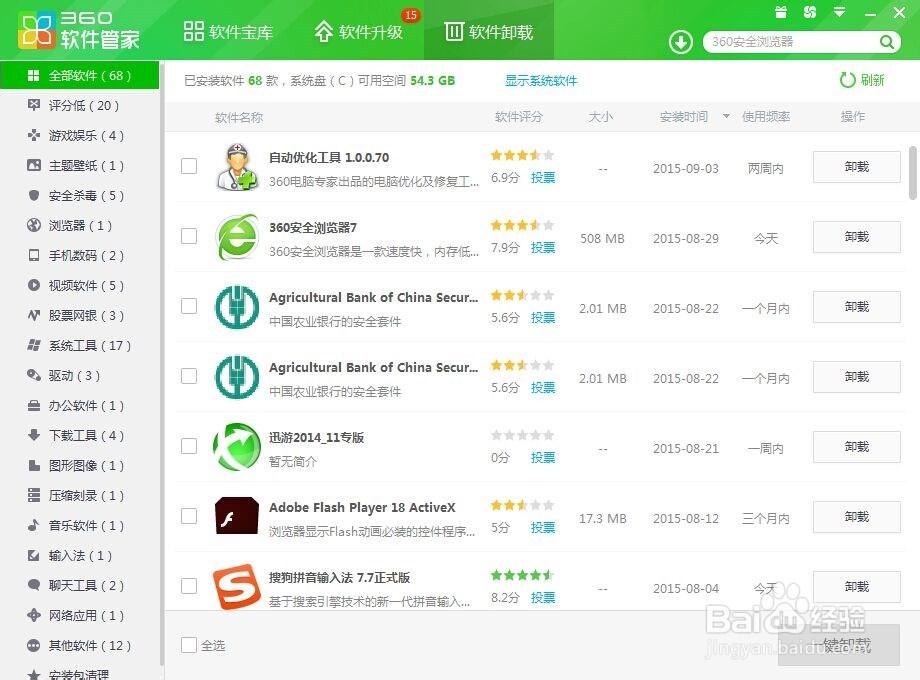Select 办公软件 (1) category

(80, 405)
